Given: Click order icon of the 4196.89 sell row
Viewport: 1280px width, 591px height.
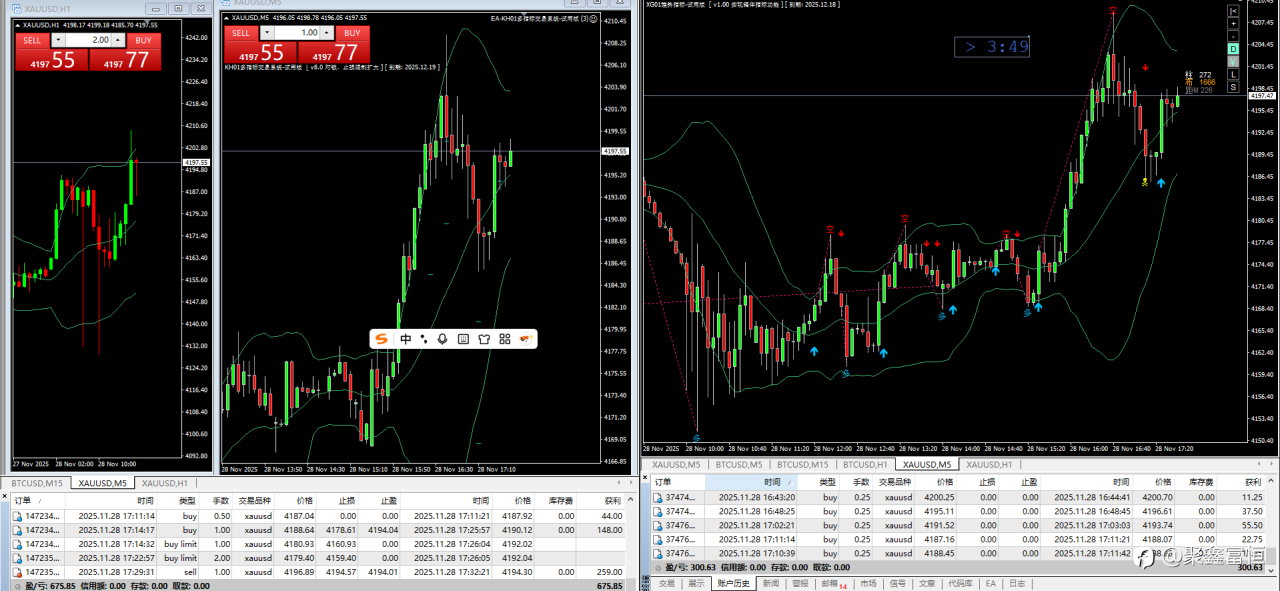Looking at the screenshot, I should coord(18,572).
